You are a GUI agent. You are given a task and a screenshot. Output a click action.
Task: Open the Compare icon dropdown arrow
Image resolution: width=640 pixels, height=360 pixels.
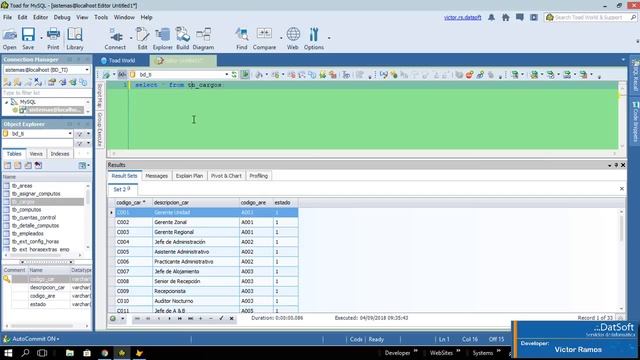coord(281,38)
